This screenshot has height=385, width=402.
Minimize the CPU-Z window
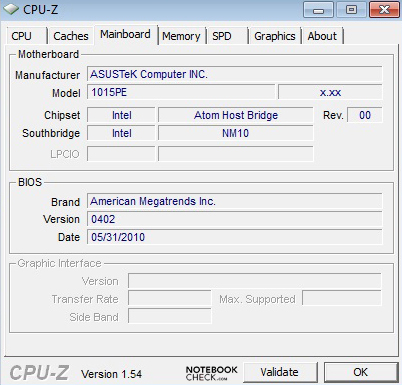coord(318,10)
